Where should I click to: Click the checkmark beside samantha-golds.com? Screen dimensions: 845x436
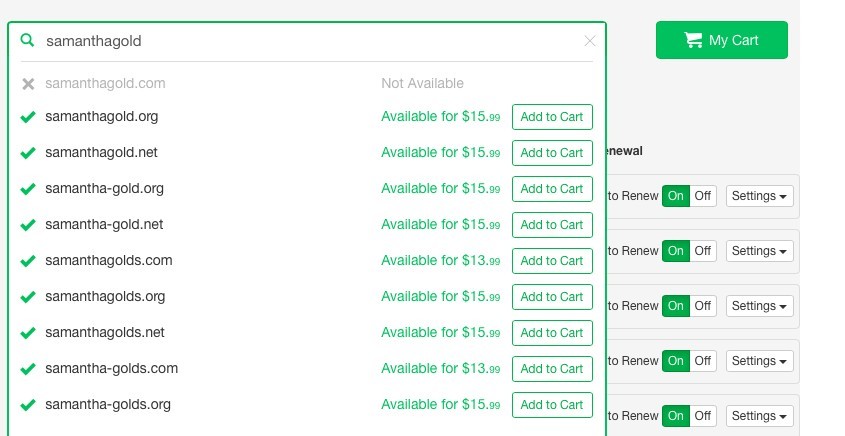tap(28, 369)
